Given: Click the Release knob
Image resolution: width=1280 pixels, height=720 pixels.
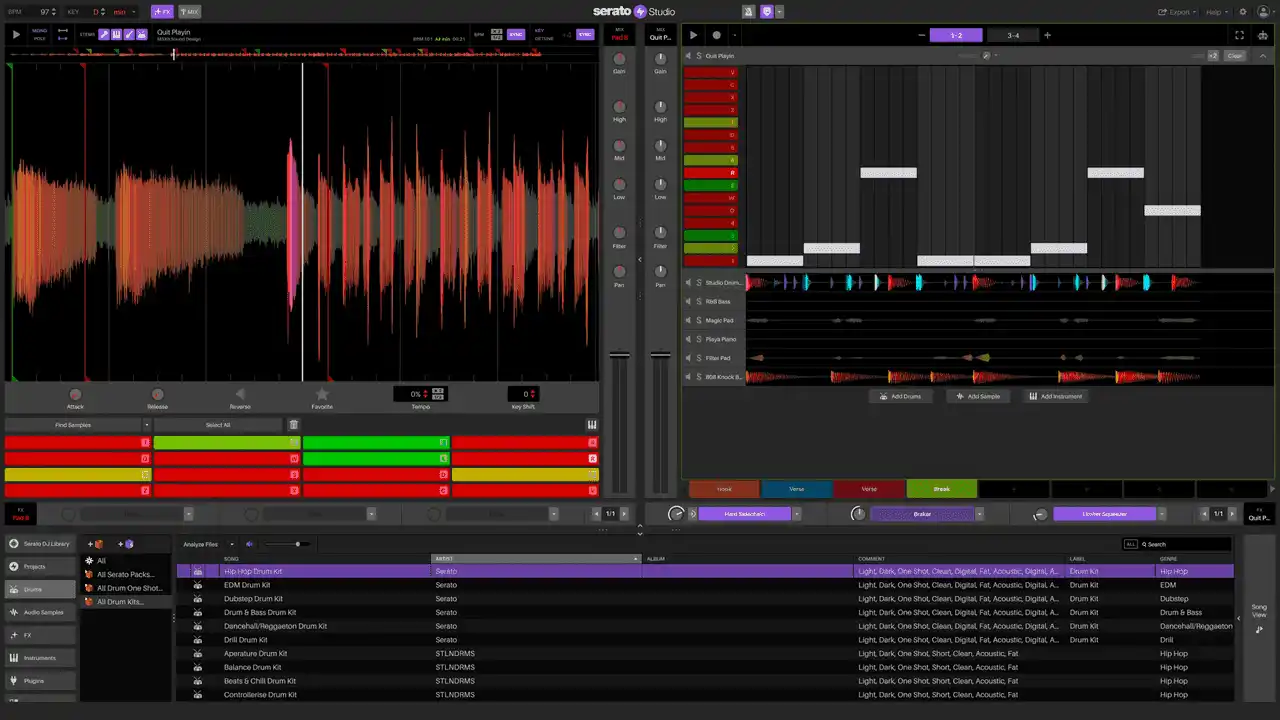Looking at the screenshot, I should click(x=157, y=395).
